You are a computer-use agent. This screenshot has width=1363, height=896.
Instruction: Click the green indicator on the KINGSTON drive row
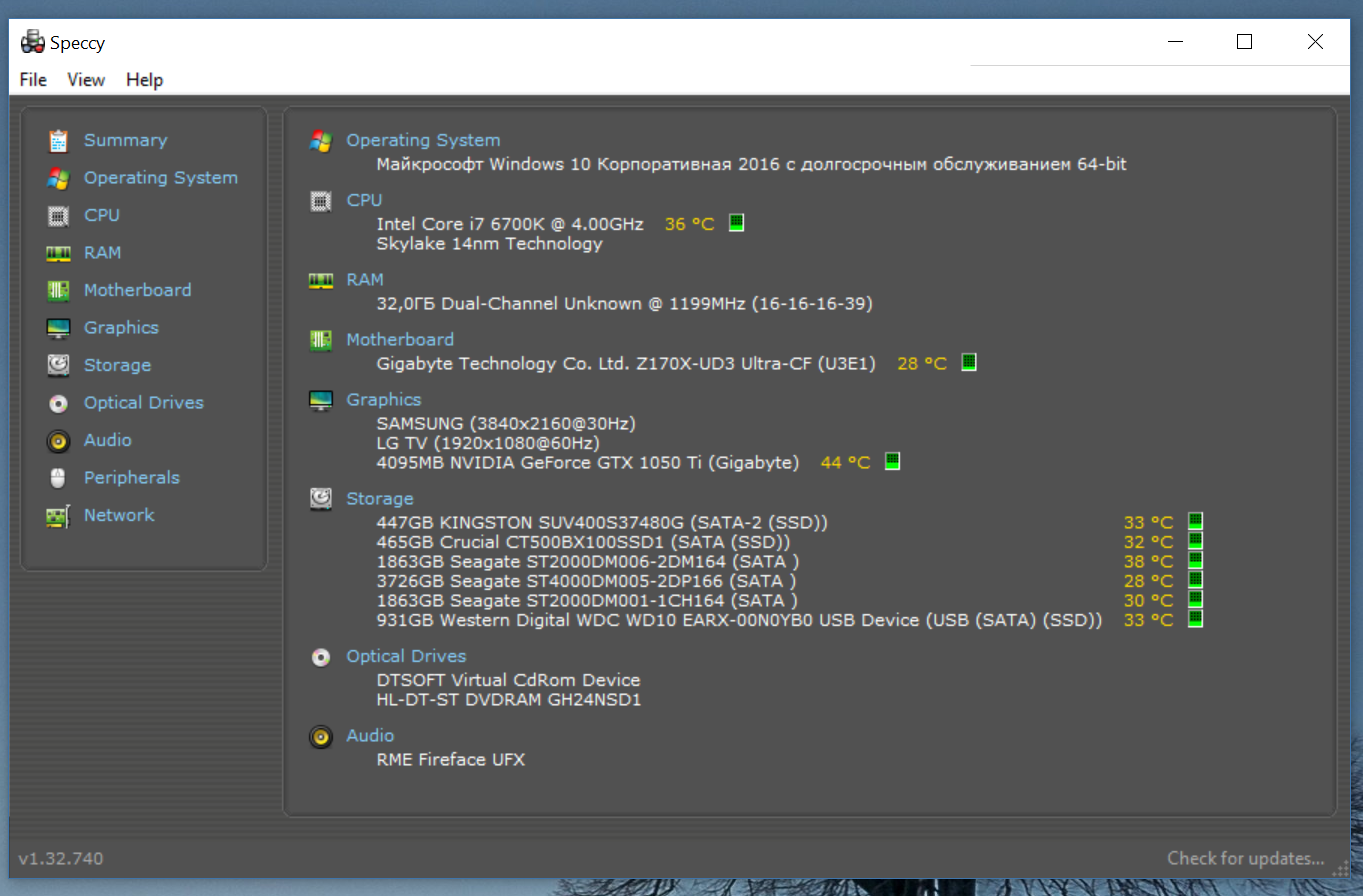(x=1195, y=521)
